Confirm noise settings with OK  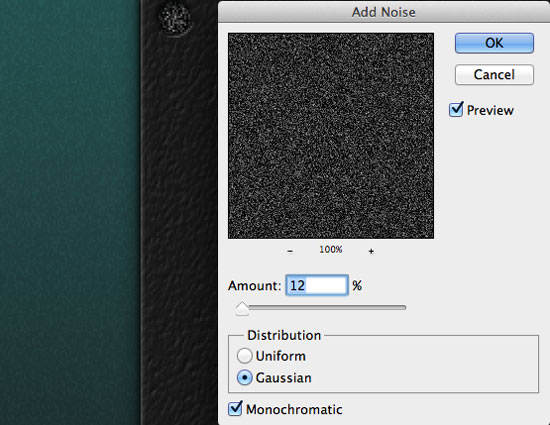click(494, 43)
